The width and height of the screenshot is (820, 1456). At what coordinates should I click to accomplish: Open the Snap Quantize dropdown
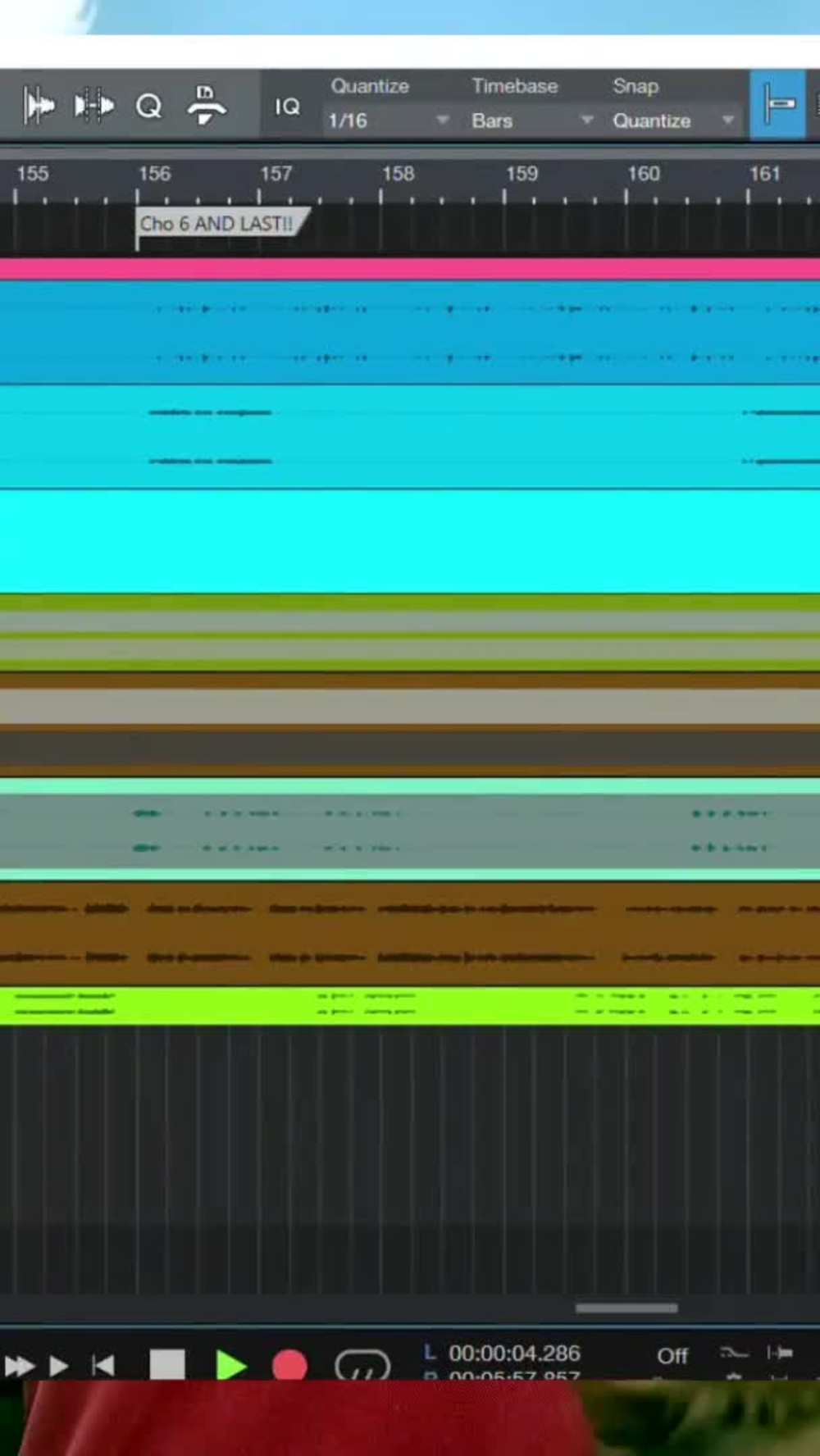[672, 121]
